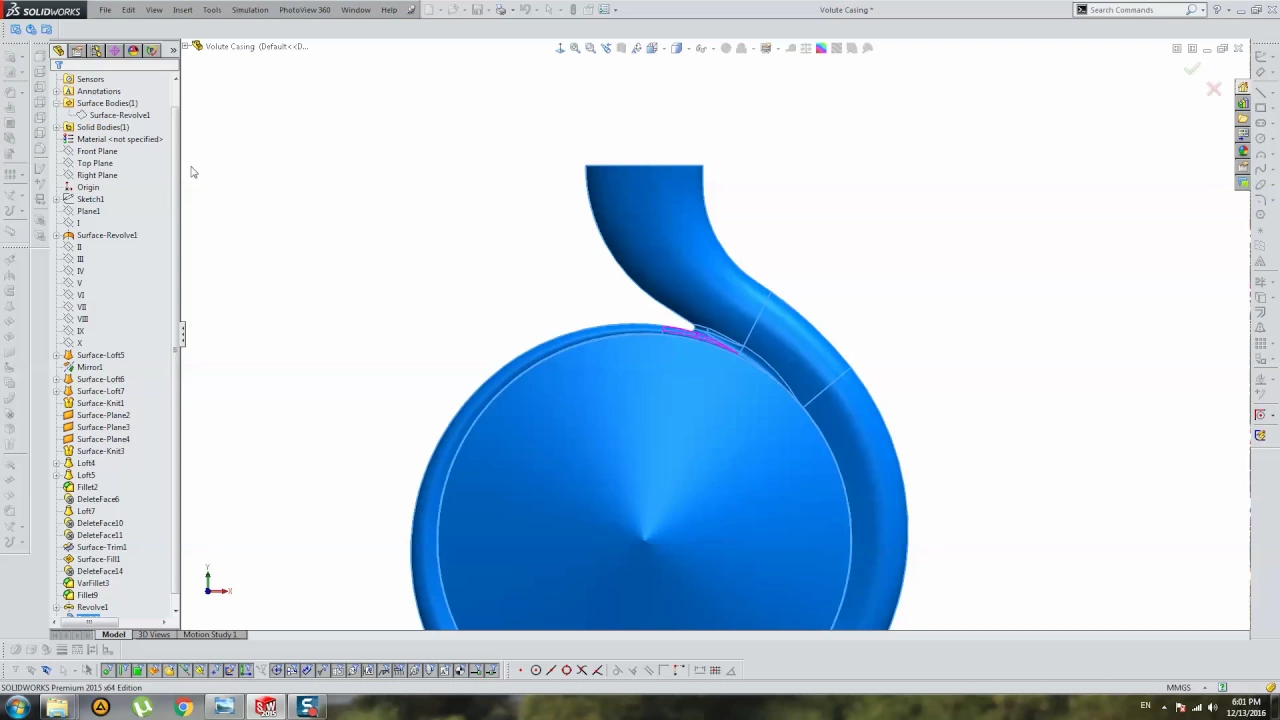
Task: Click the New document icon
Action: [429, 10]
